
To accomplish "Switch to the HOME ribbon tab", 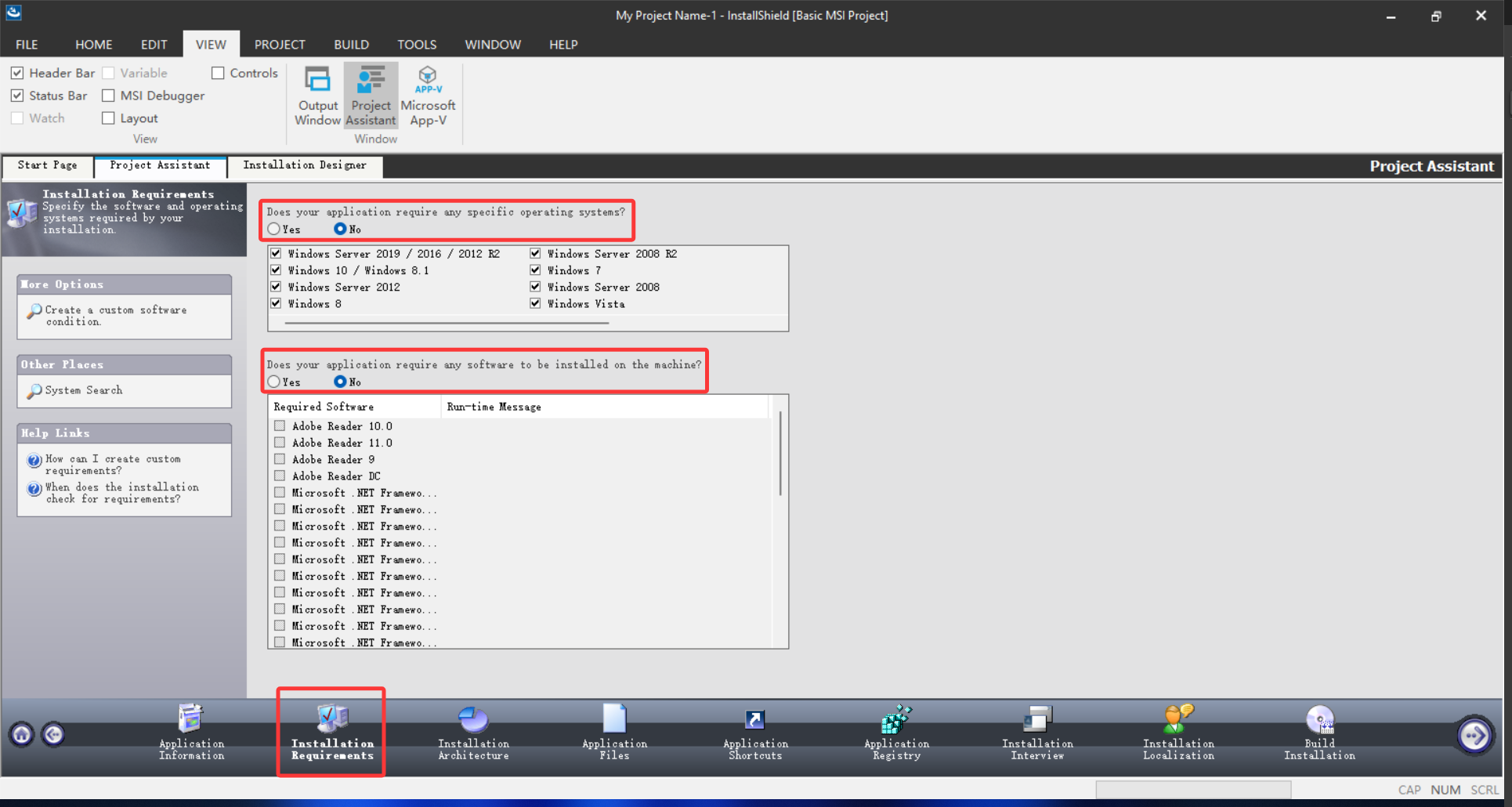I will tap(93, 45).
